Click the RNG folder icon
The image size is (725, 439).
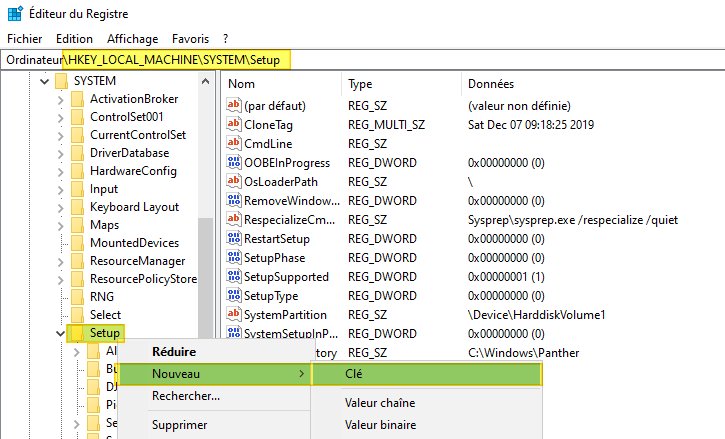(78, 297)
